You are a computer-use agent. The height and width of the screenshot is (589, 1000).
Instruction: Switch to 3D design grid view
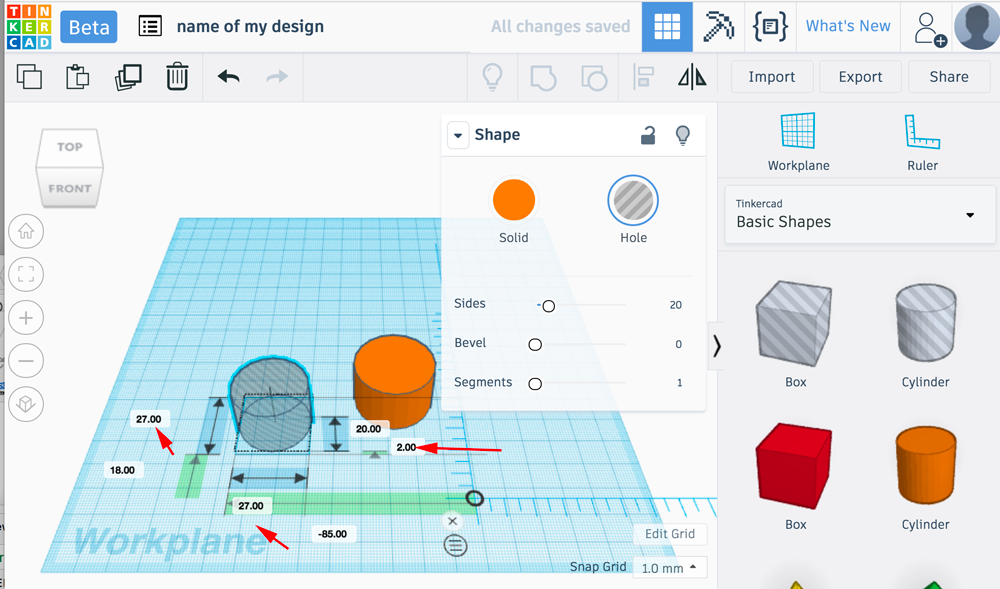667,27
